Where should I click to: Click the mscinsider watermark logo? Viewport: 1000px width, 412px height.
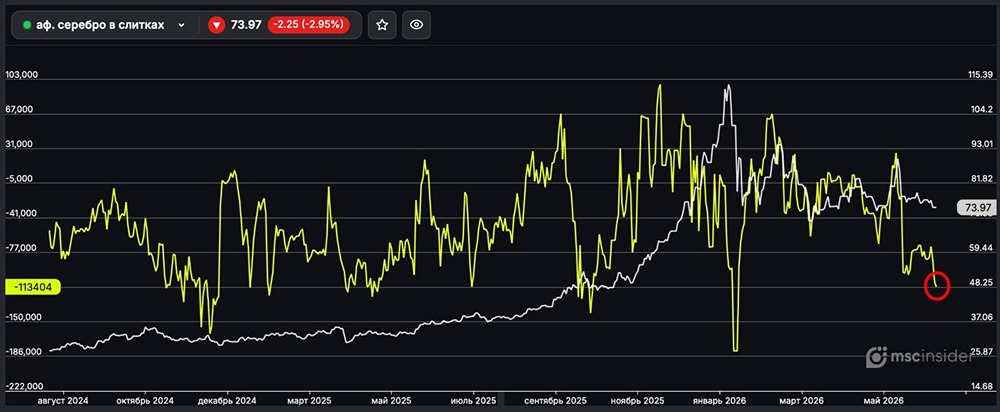920,357
